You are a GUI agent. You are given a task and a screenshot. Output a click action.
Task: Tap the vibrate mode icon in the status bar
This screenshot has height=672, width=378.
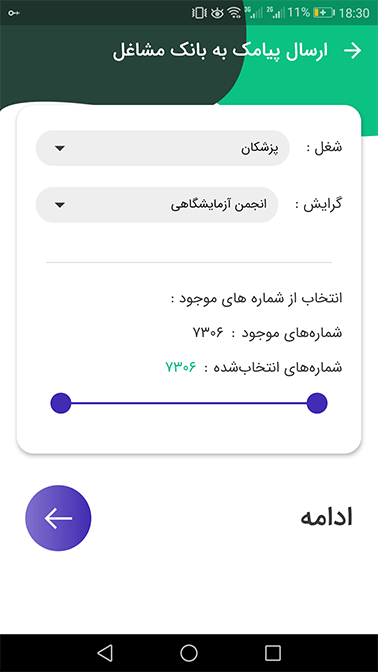[199, 13]
